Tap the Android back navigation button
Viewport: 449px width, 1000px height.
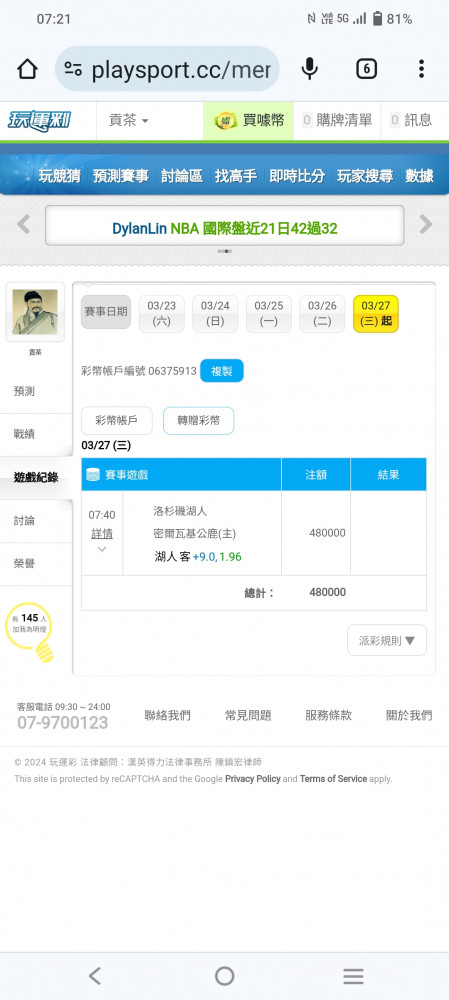95,976
